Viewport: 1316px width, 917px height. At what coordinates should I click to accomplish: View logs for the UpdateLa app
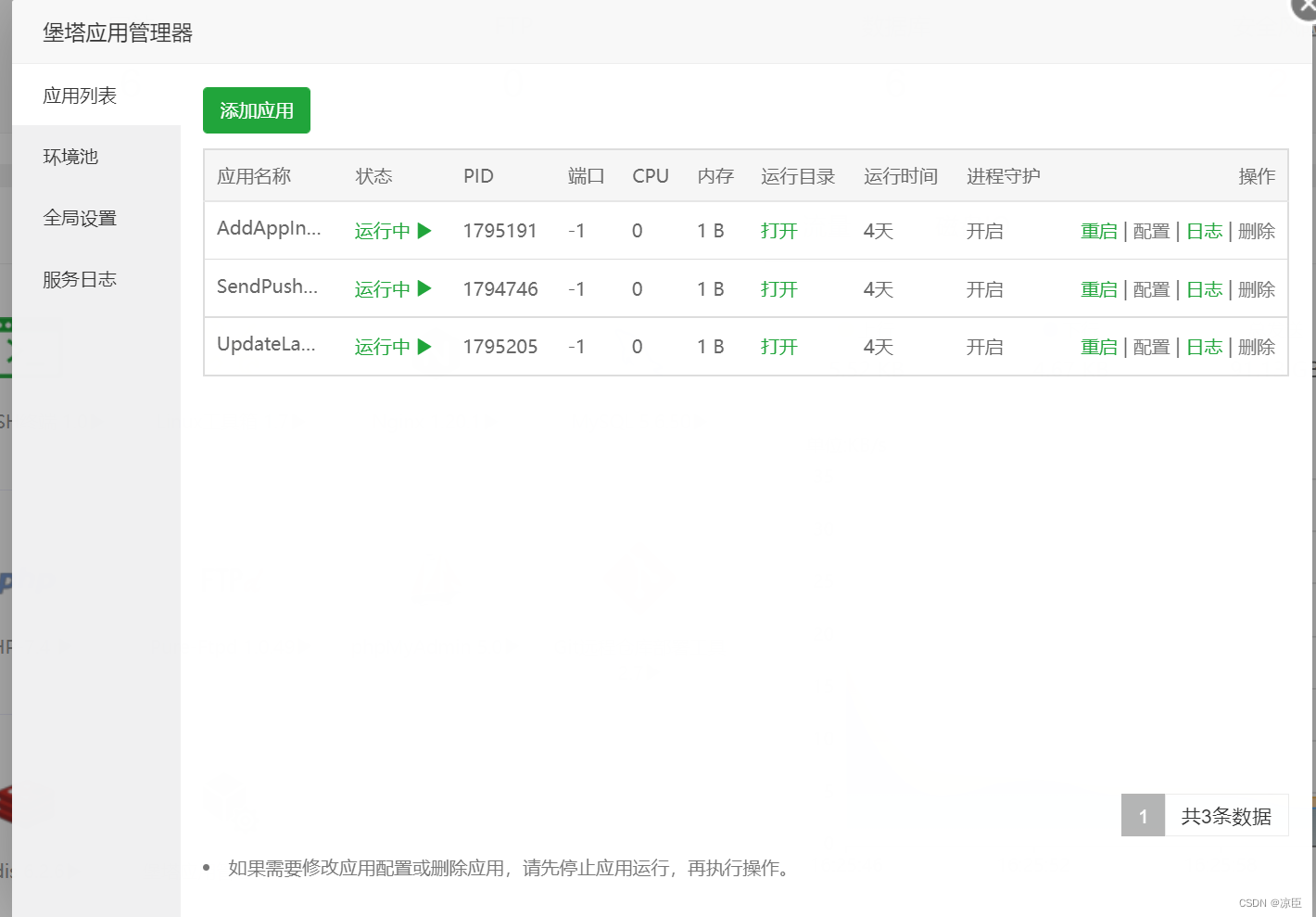1204,346
